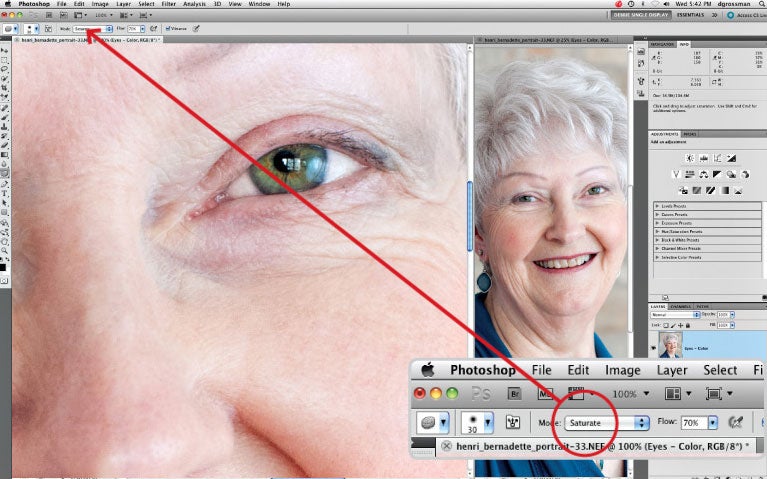Viewport: 767px width, 479px height.
Task: Switch to the Channels tab
Action: pyautogui.click(x=680, y=307)
